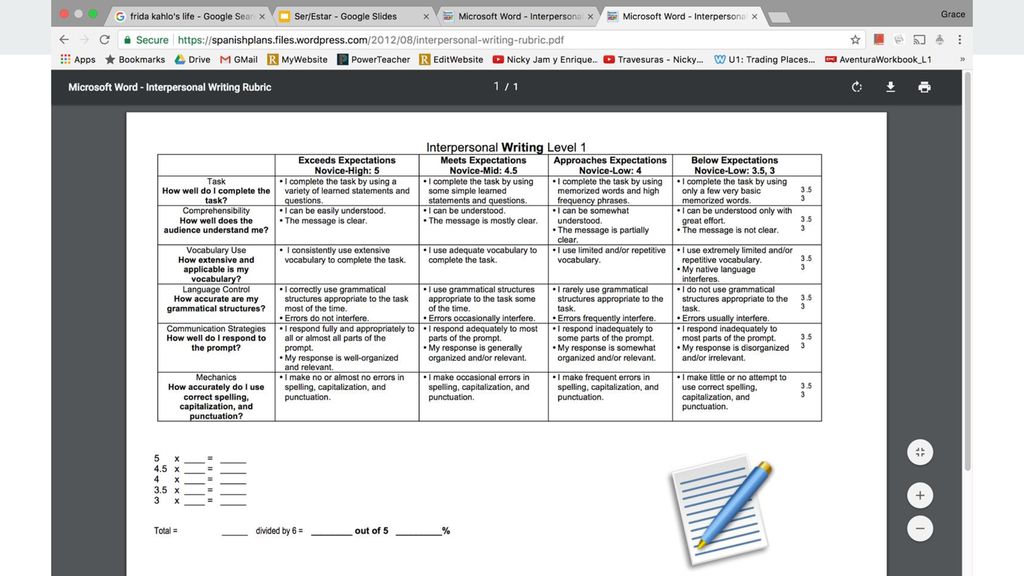Click the 'Language Control' row label
The width and height of the screenshot is (1024, 576).
216,289
